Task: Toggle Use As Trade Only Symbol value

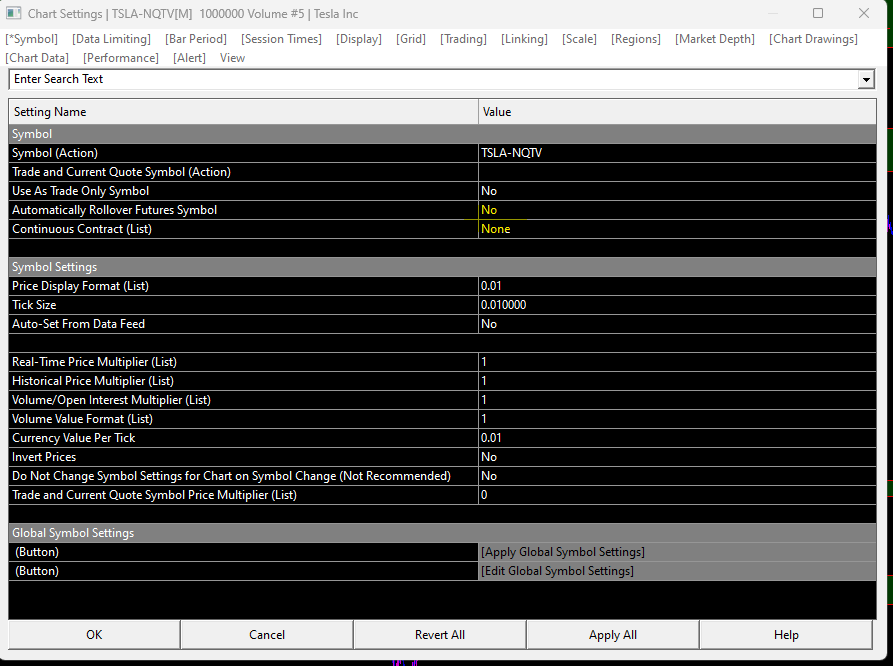Action: pyautogui.click(x=677, y=191)
